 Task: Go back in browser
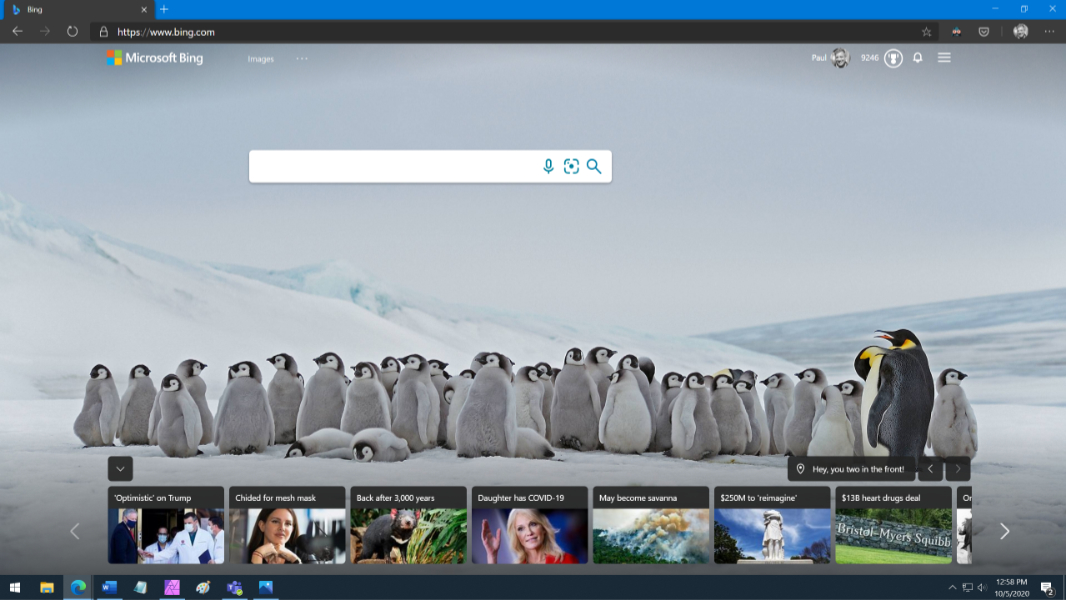(17, 31)
